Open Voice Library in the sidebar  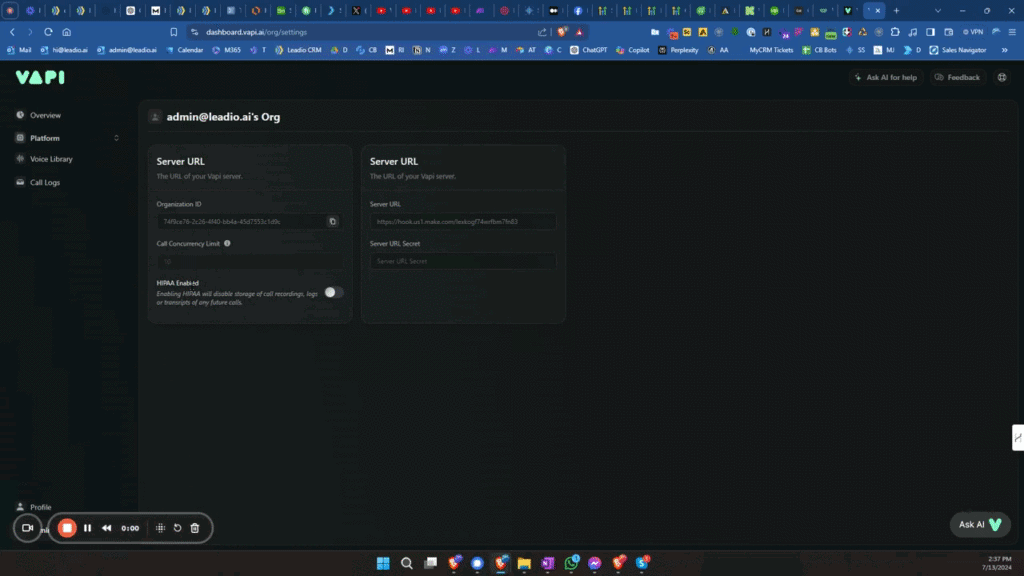(x=51, y=159)
